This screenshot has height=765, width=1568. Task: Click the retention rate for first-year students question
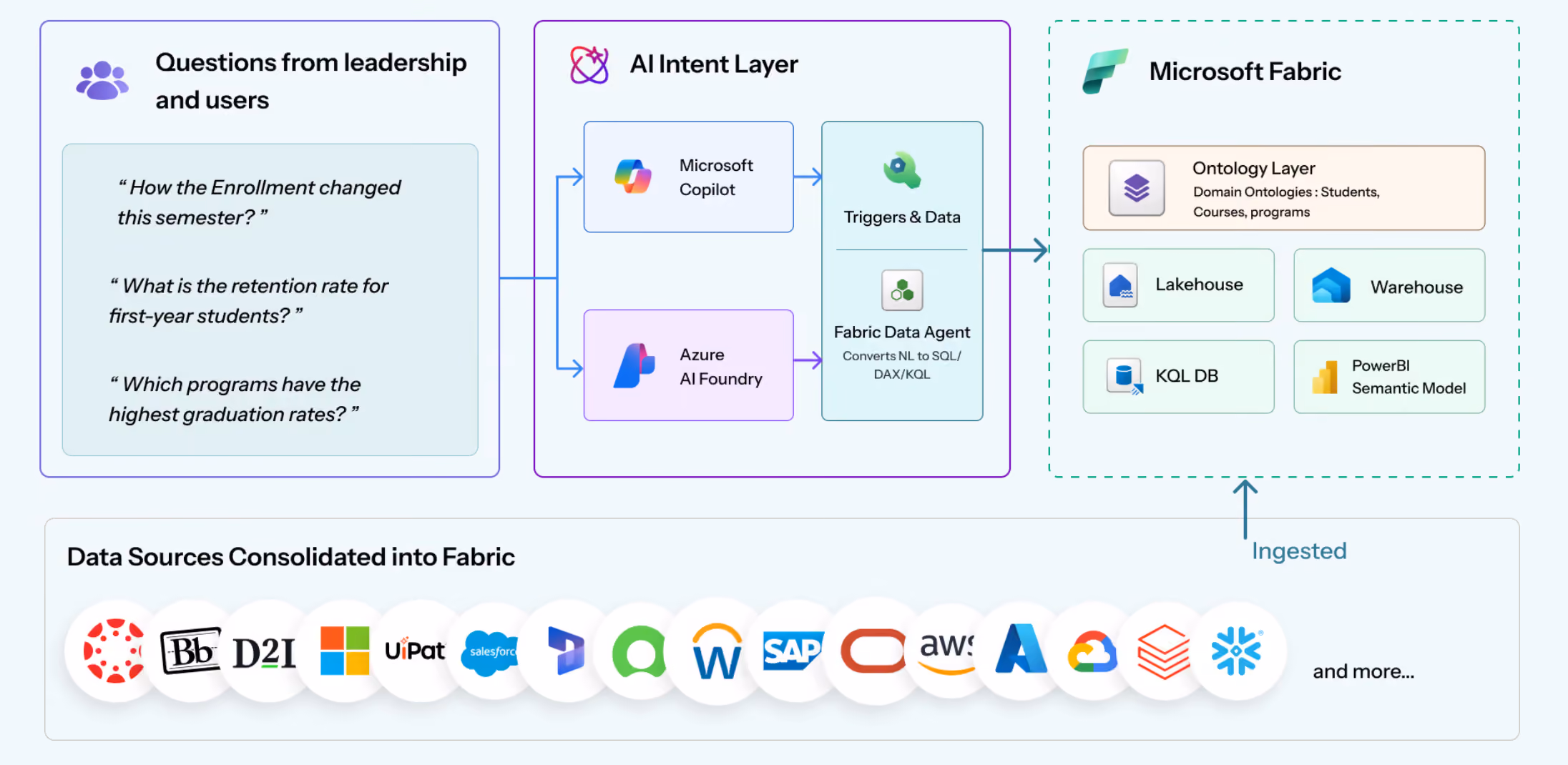pos(248,301)
